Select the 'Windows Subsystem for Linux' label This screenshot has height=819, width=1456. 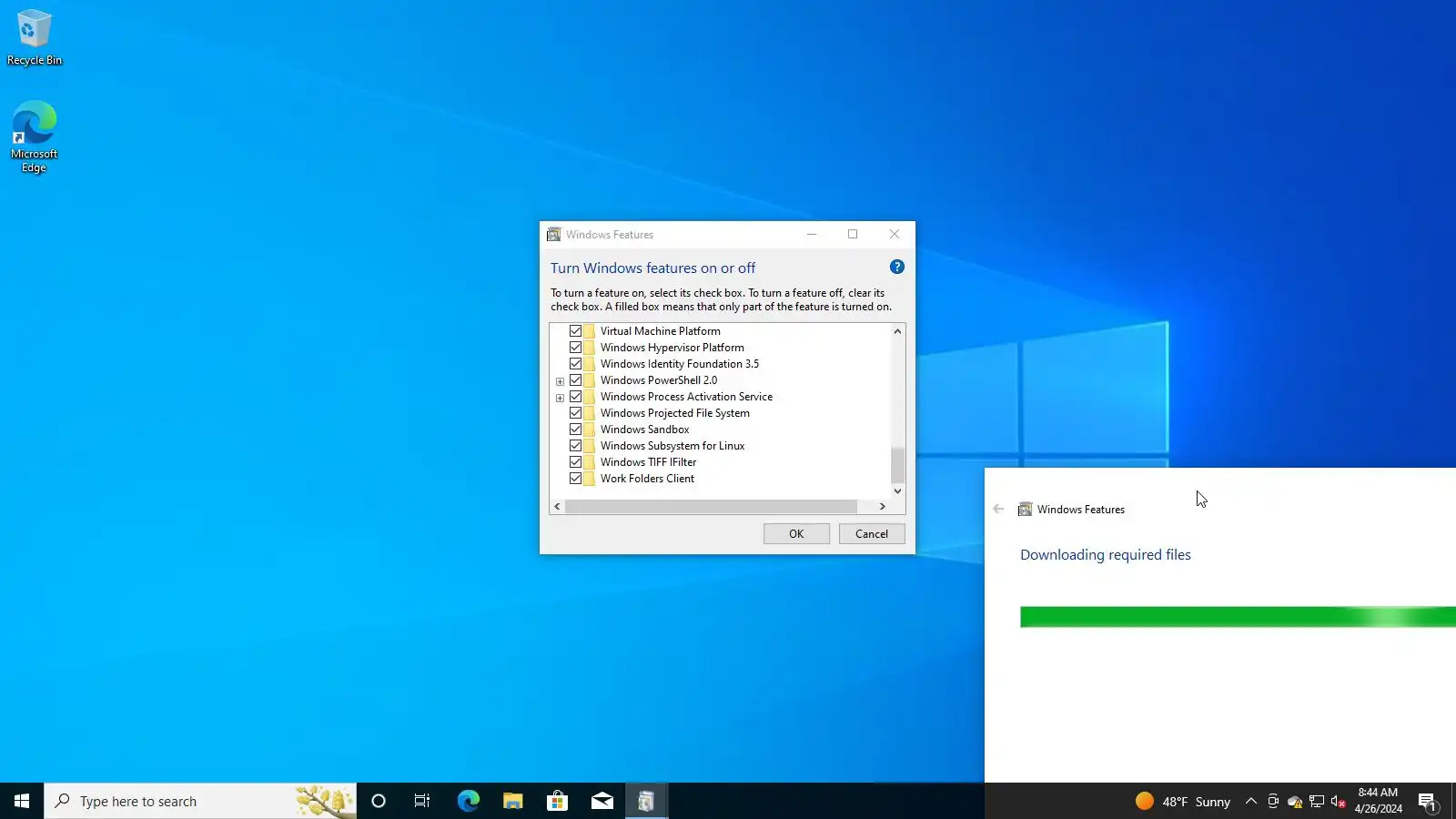(672, 446)
